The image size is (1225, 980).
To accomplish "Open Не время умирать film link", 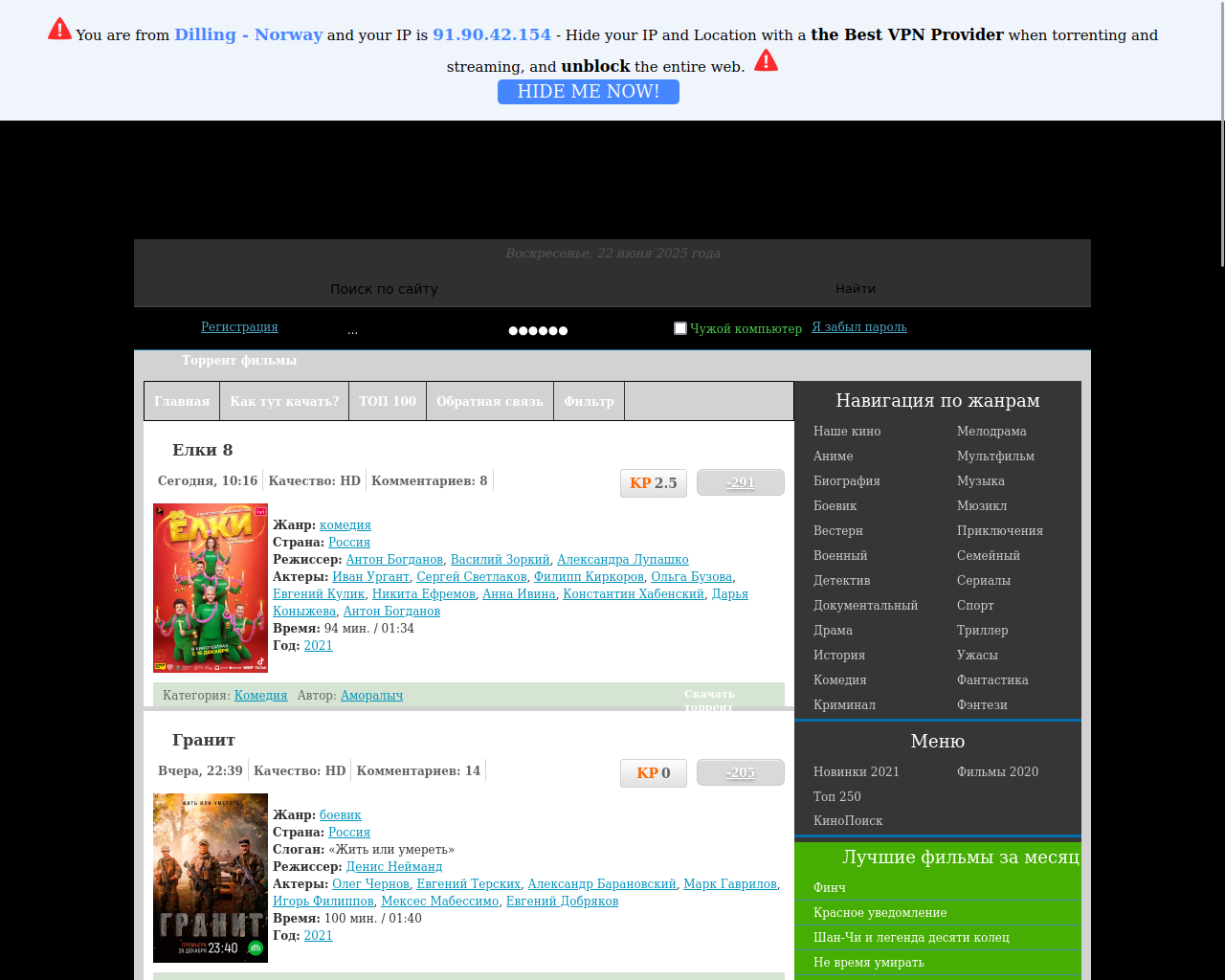I will 869,962.
